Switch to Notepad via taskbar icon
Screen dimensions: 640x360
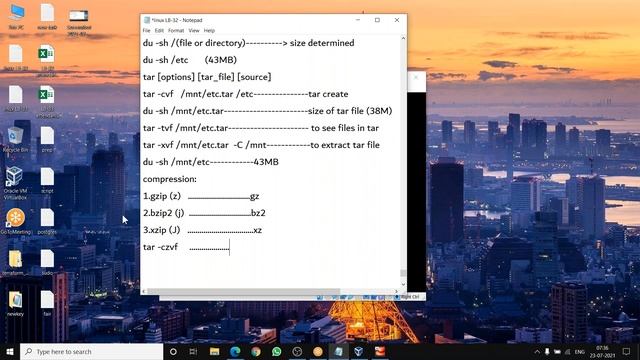pos(338,351)
